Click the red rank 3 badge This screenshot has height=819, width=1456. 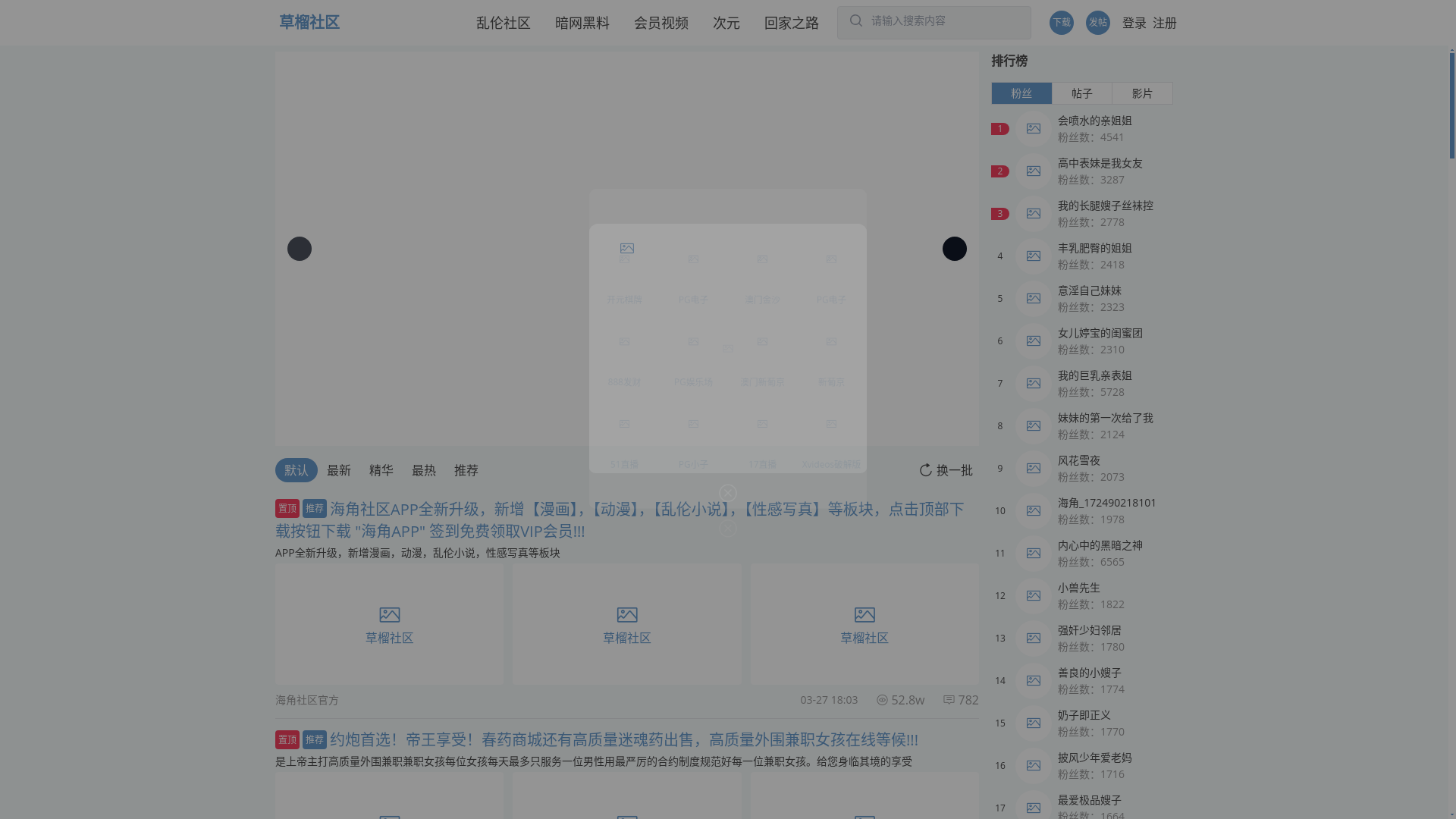1000,214
